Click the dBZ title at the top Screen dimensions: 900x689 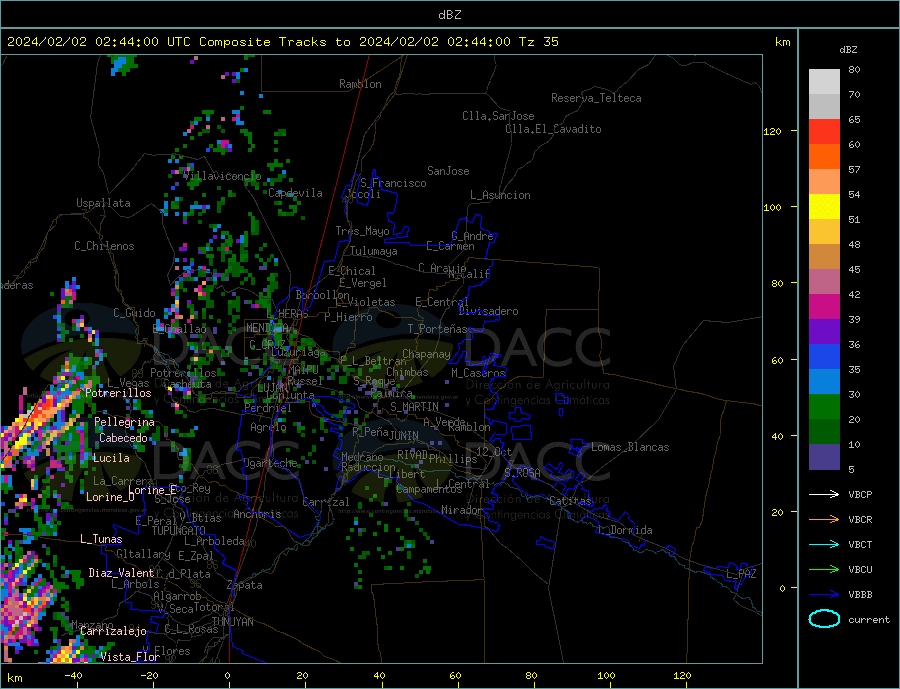449,15
